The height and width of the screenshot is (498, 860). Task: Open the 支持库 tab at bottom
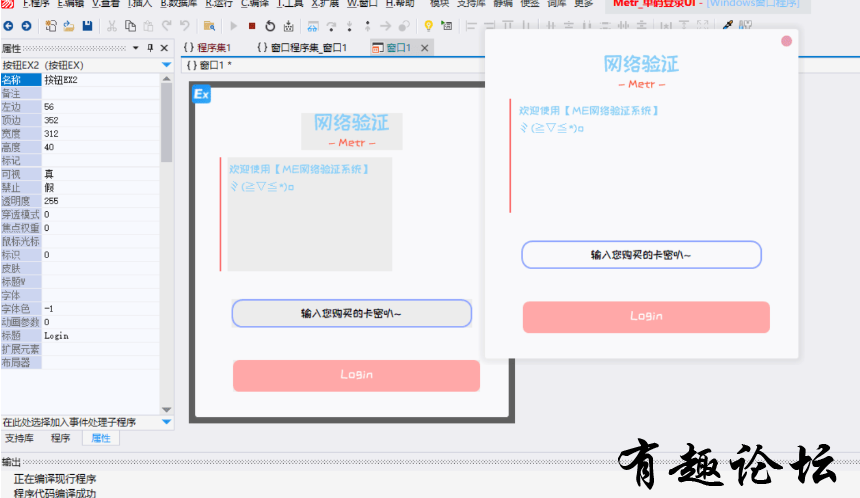point(19,438)
